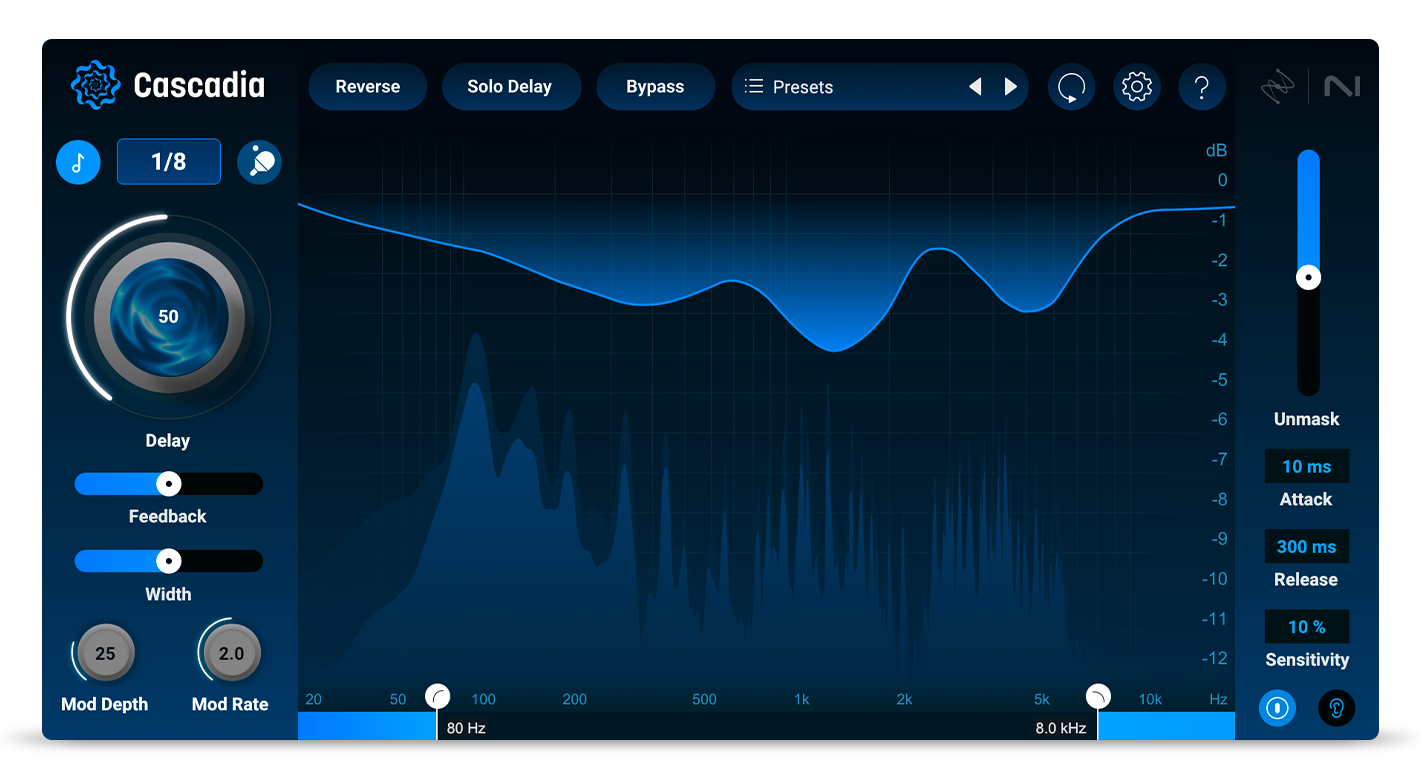Screen dimensions: 1420x770
Task: Click the Width slider handle
Action: click(x=169, y=561)
